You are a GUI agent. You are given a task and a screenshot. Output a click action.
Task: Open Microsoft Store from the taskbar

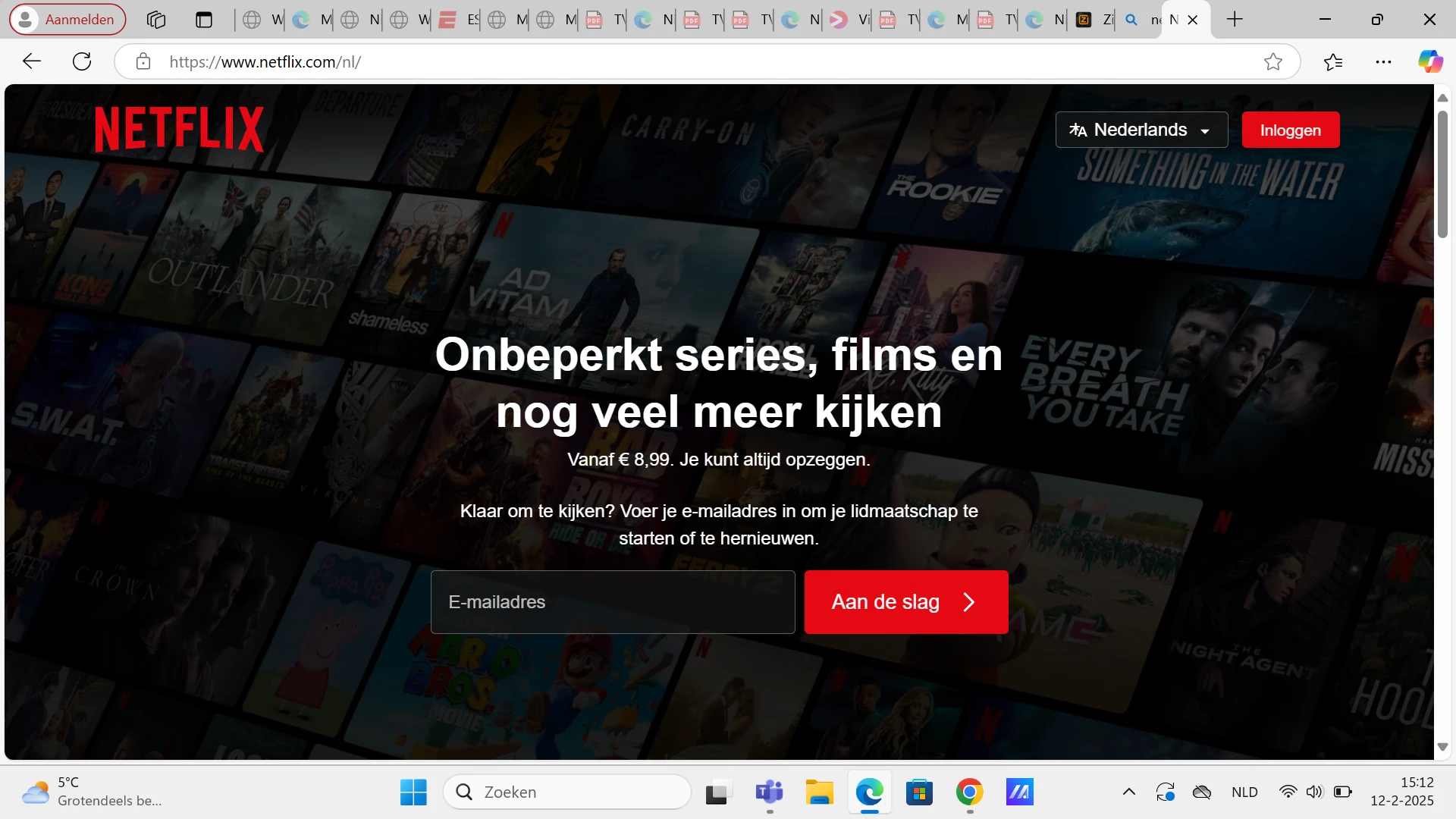919,792
